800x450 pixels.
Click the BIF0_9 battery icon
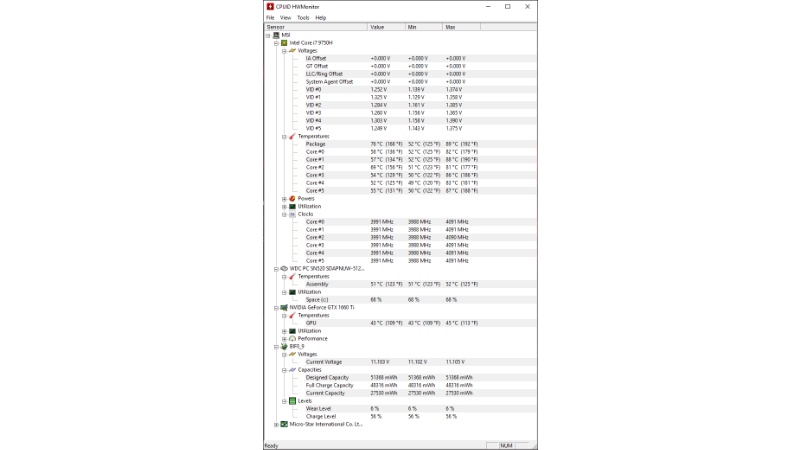[284, 346]
